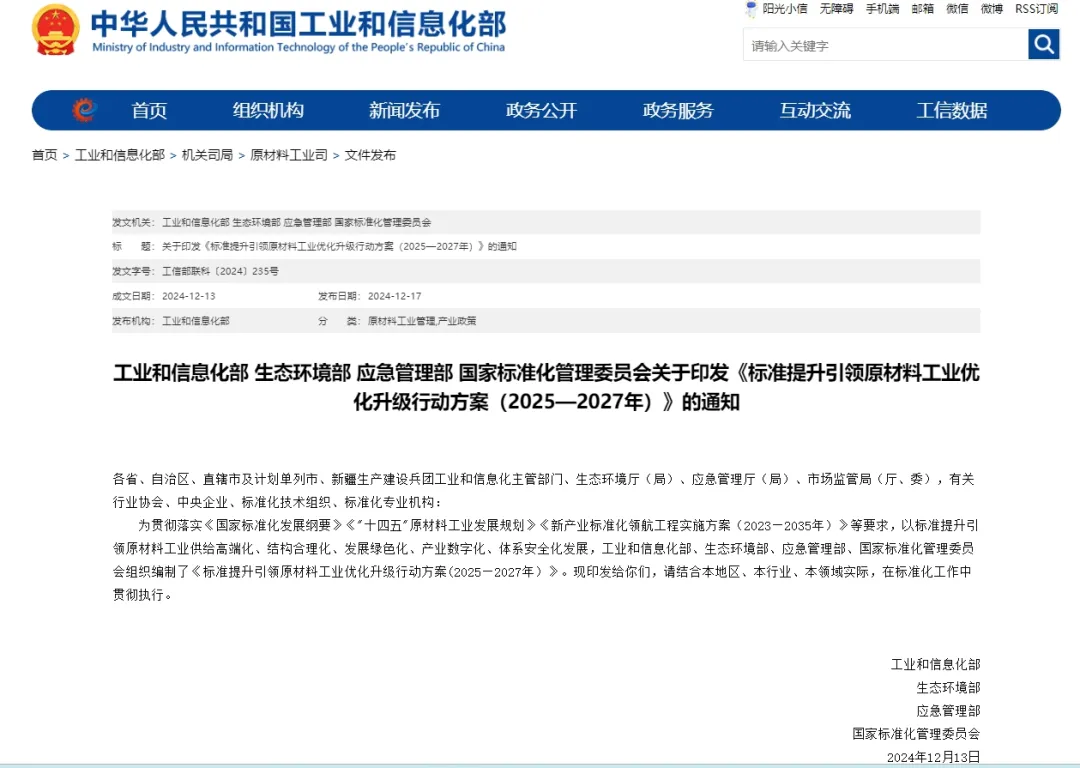
Task: Go to 新闻发布 section
Action: [x=404, y=111]
